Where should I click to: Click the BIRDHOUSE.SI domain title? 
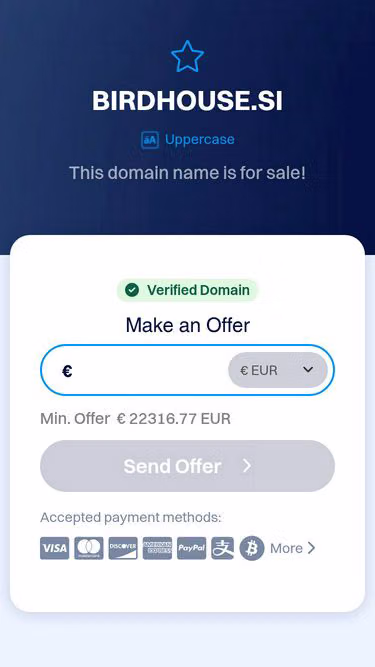pos(188,101)
